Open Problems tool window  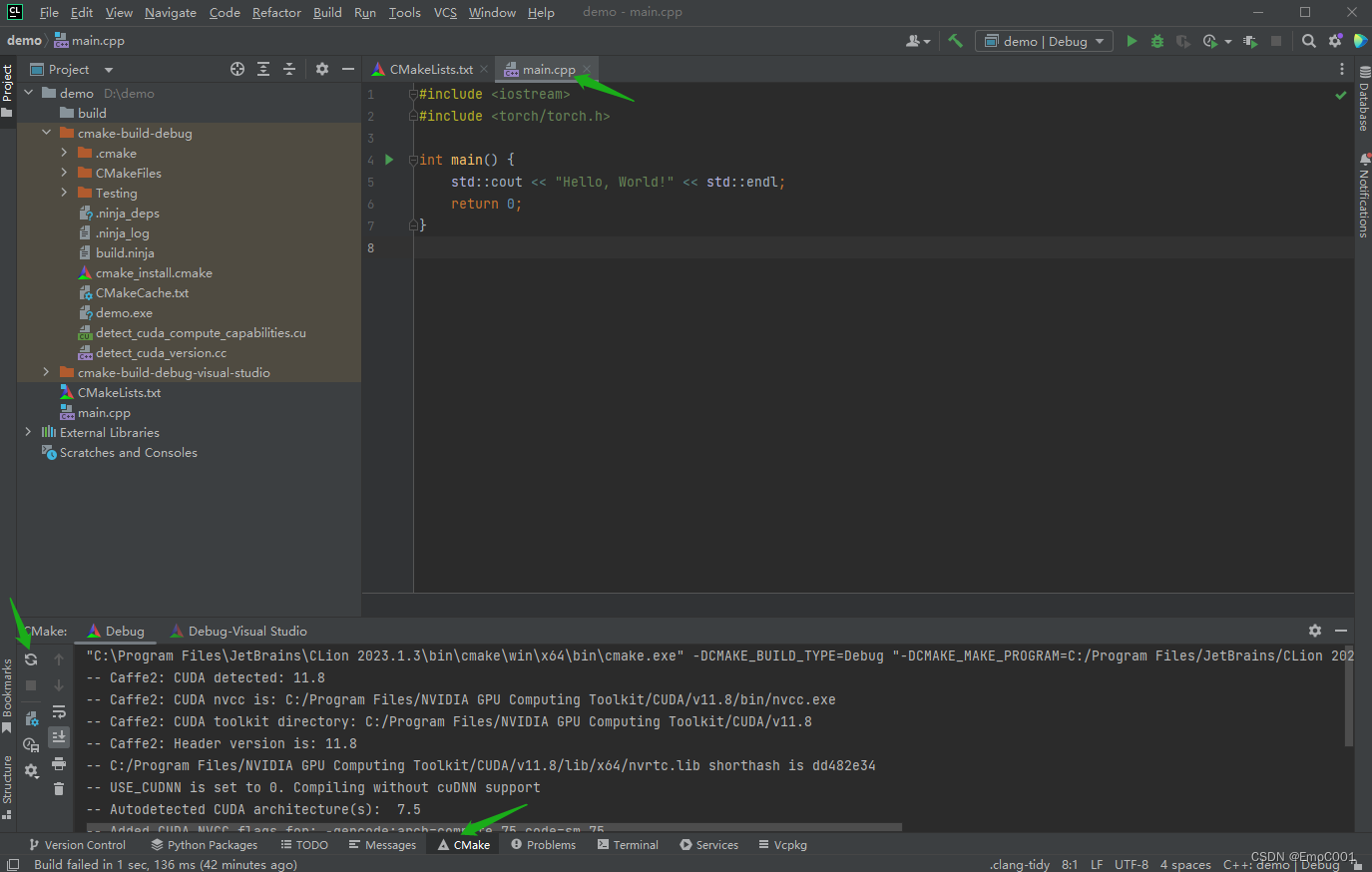[x=543, y=844]
